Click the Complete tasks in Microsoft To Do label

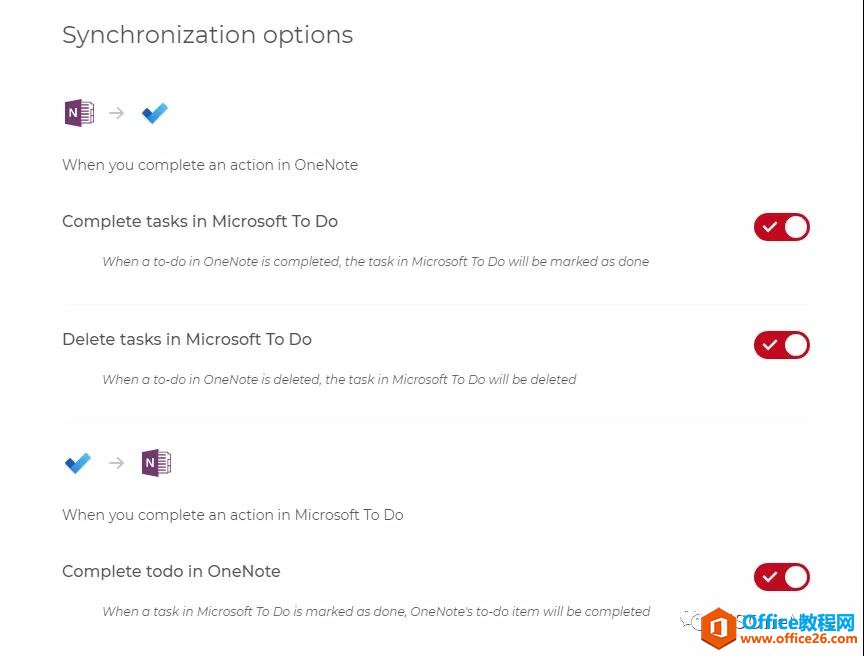tap(200, 221)
